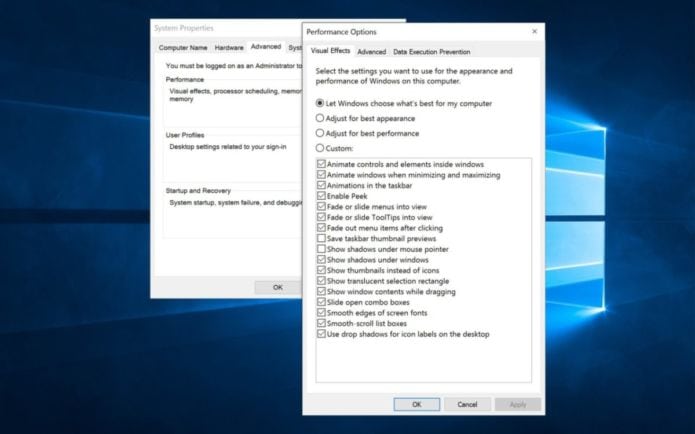This screenshot has width=695, height=434.
Task: Open the Advanced tab in Performance Options
Action: [x=371, y=52]
